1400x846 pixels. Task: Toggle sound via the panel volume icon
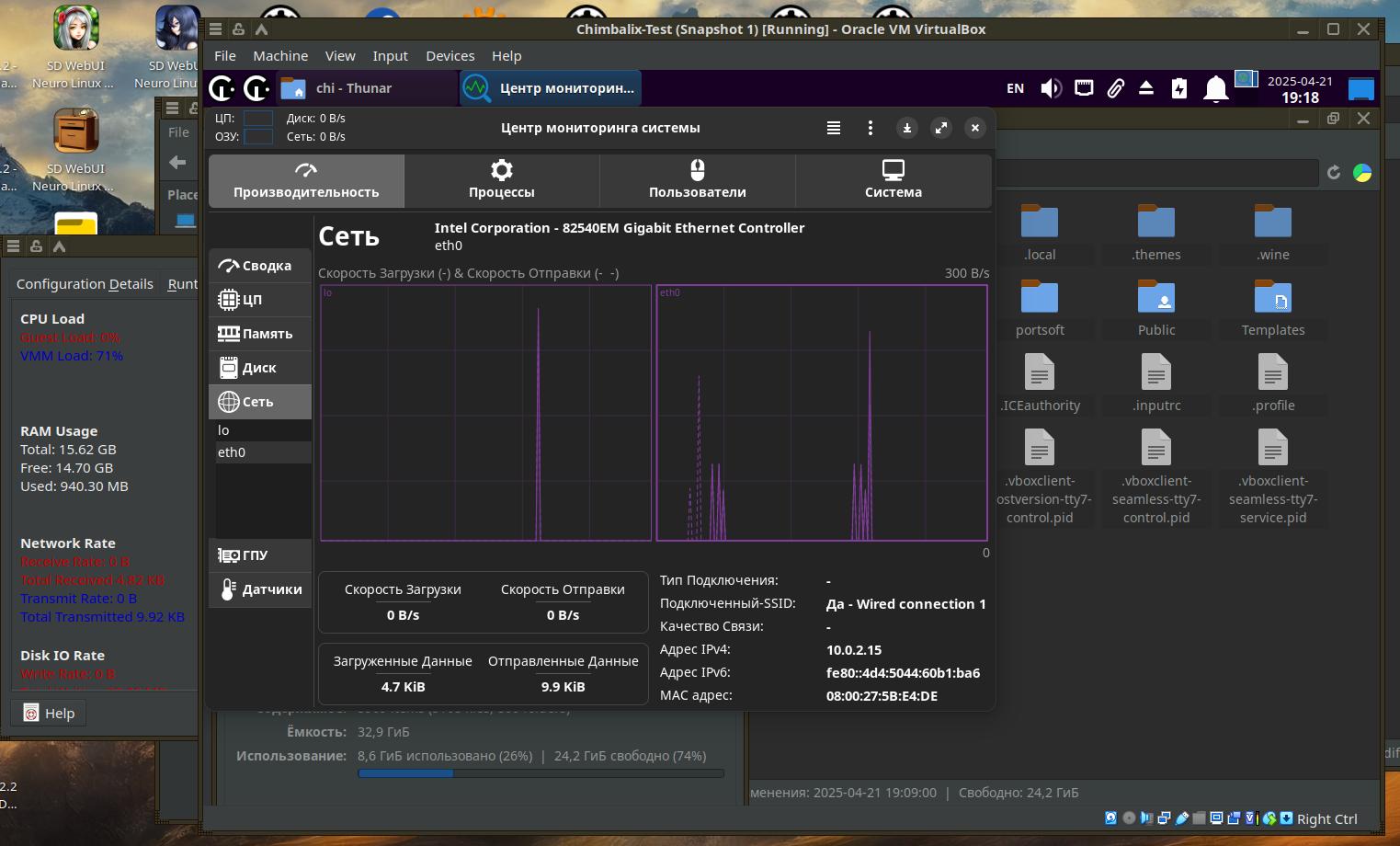[1050, 89]
